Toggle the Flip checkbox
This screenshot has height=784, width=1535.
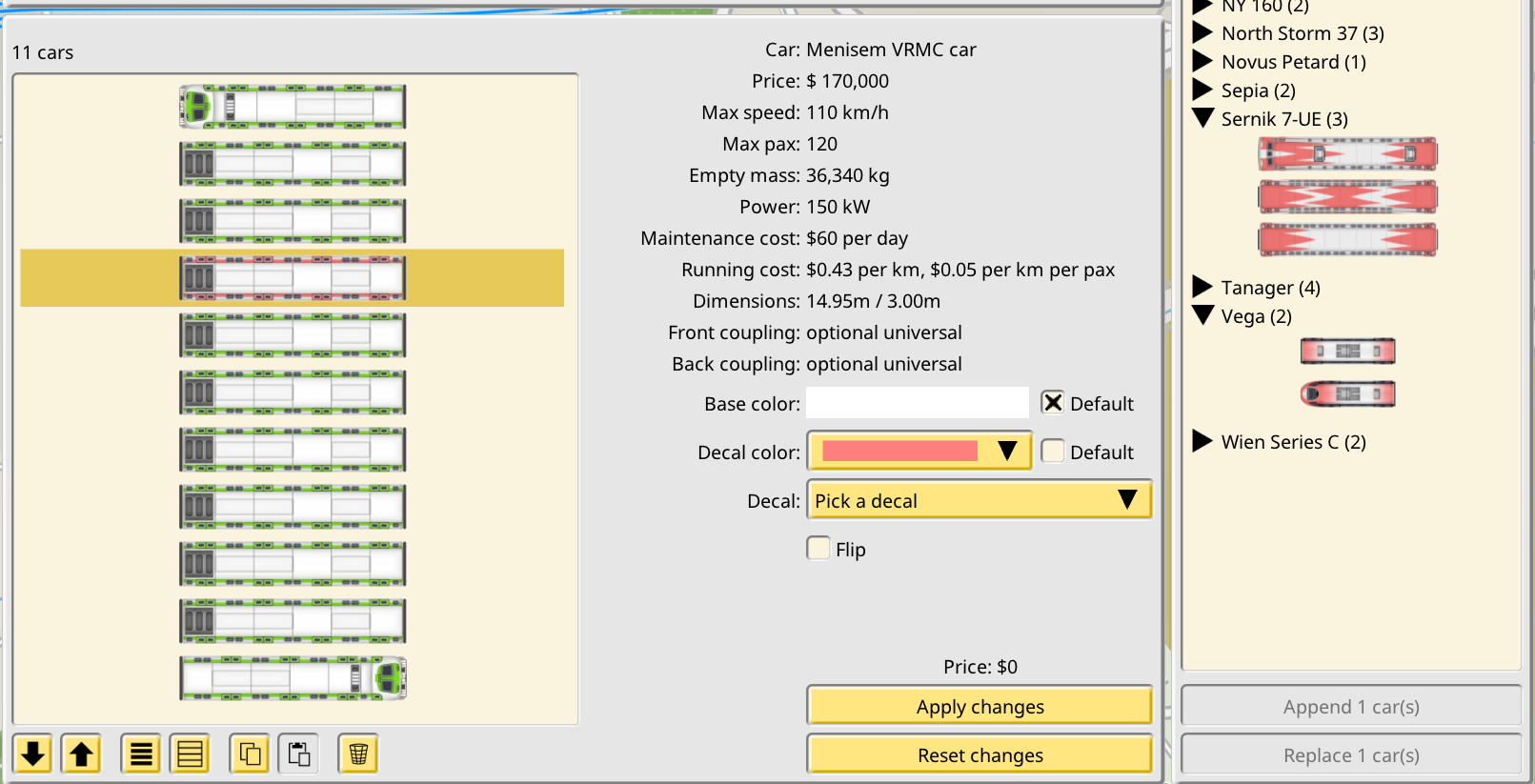pos(818,549)
